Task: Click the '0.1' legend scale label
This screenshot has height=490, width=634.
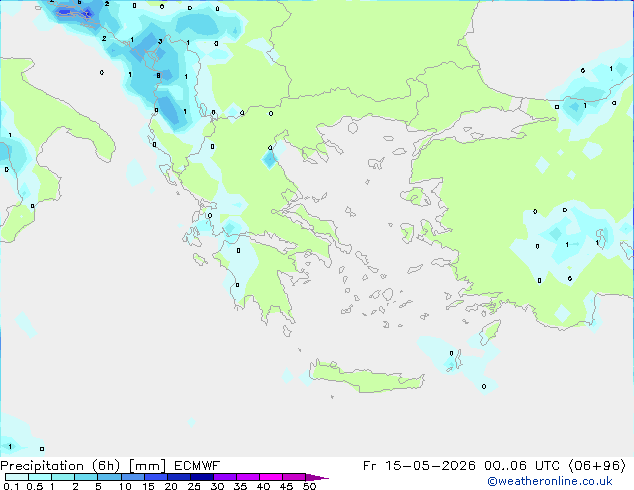Action: [x=11, y=486]
